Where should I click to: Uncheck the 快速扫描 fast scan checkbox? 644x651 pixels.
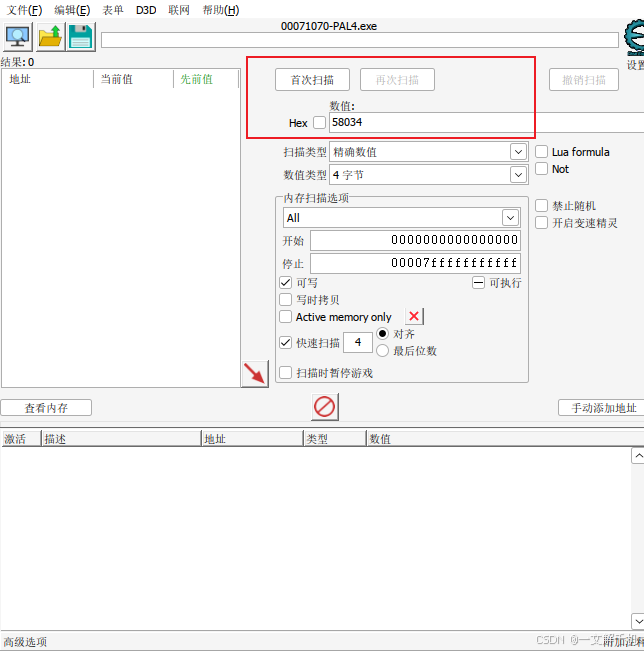286,343
